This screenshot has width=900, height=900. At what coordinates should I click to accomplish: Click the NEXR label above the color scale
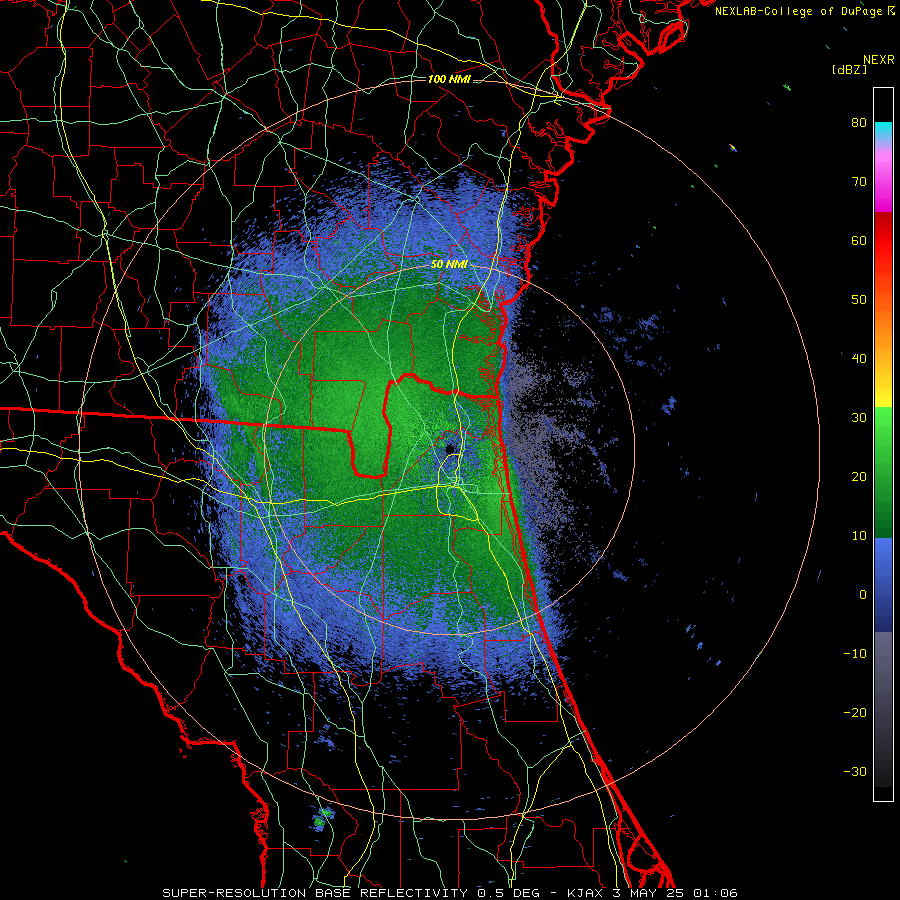(879, 60)
